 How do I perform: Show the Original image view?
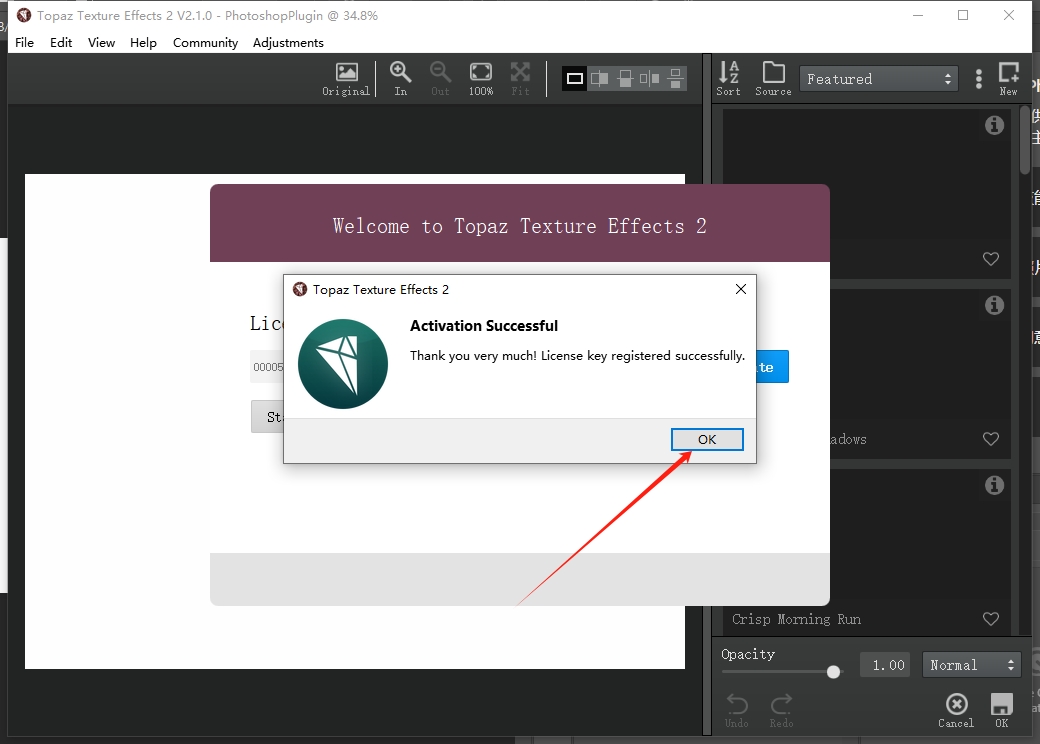[x=346, y=79]
